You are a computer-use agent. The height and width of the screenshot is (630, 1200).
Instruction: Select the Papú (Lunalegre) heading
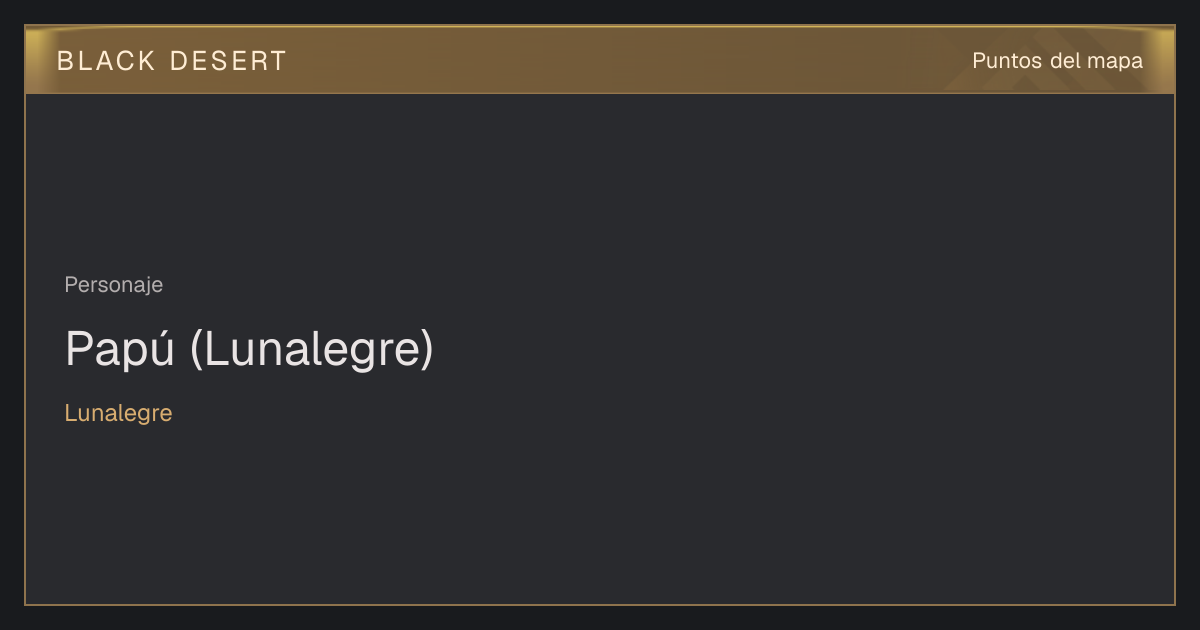tap(249, 349)
